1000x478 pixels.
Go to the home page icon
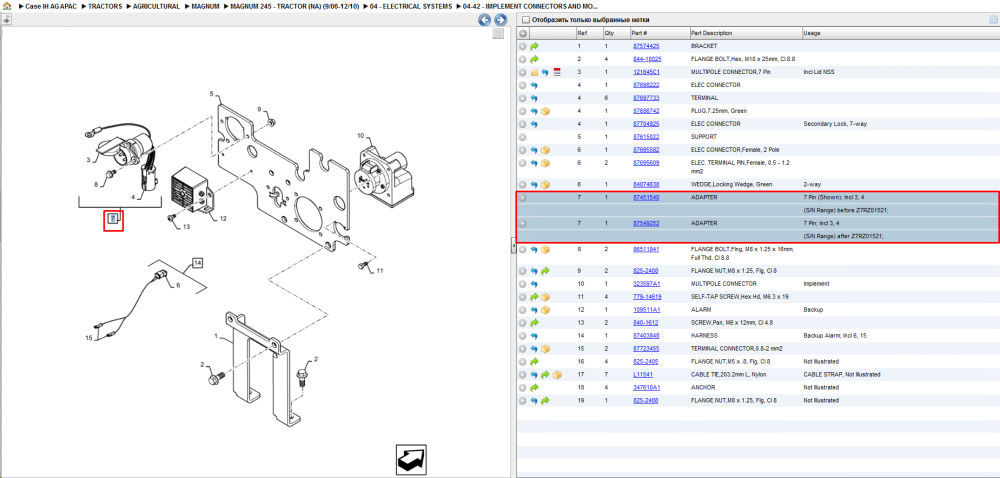point(7,6)
